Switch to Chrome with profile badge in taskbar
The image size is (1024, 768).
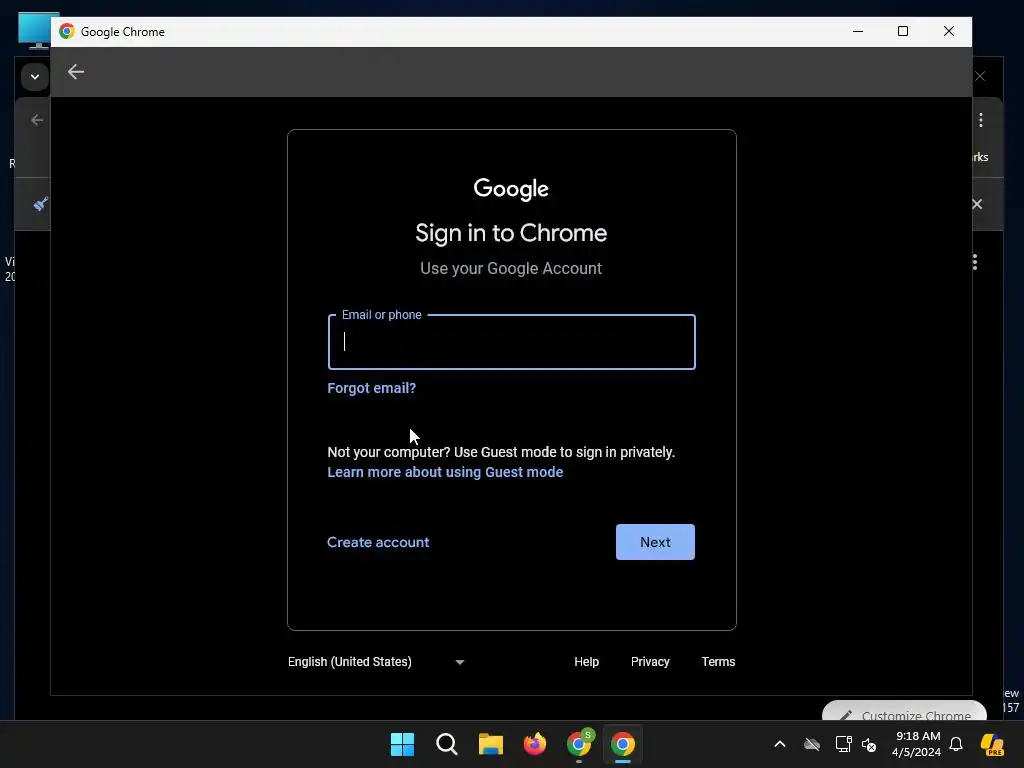[579, 744]
